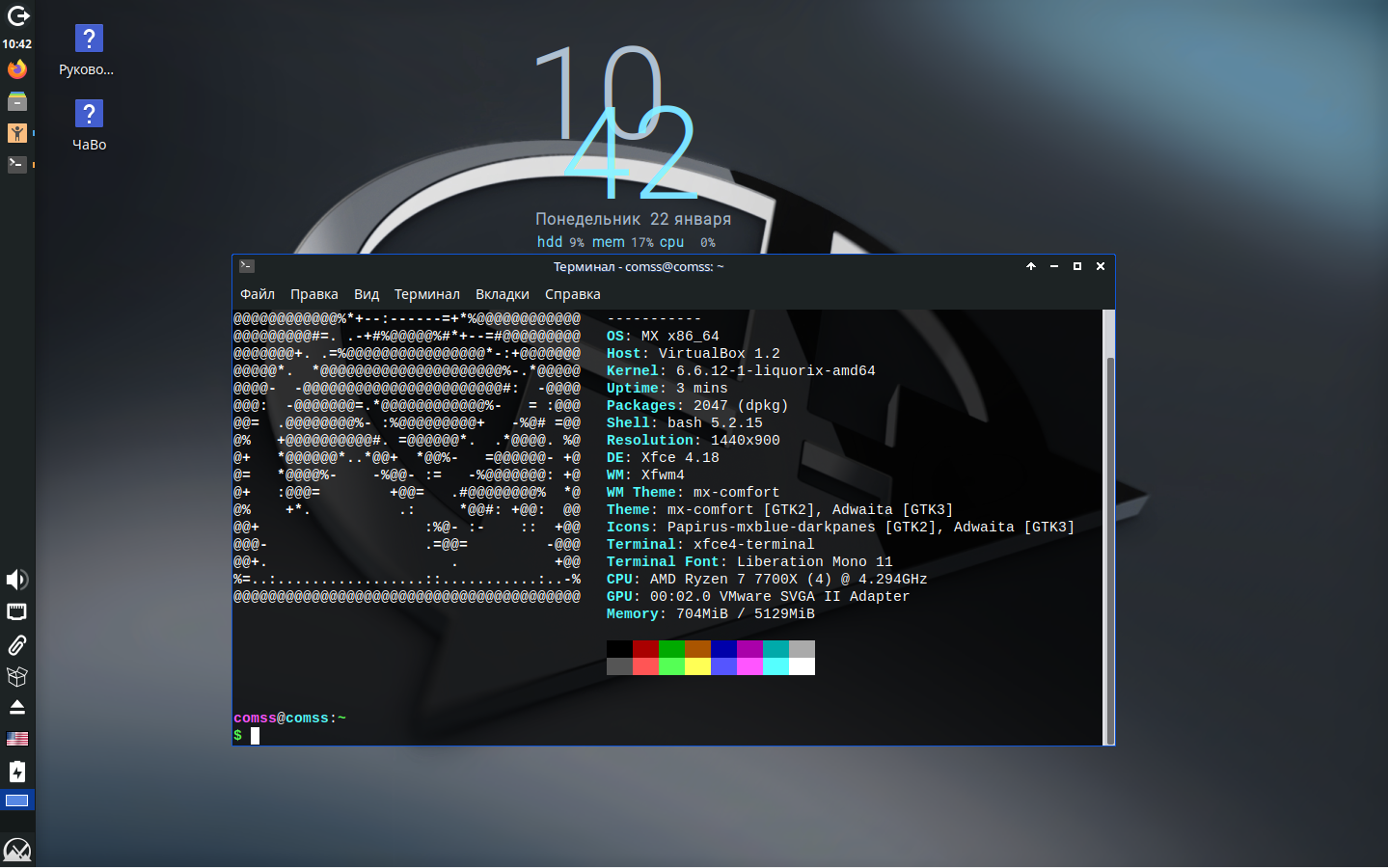1388x868 pixels.
Task: Open the MX Tools launcher in the panel
Action: (x=17, y=133)
